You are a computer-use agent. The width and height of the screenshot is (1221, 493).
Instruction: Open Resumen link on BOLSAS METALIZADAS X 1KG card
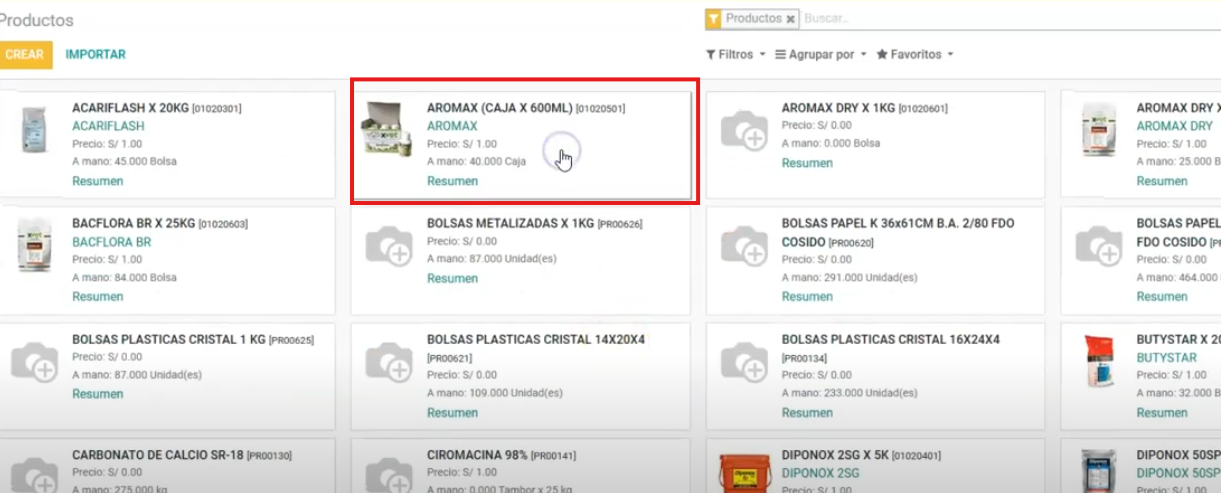coord(452,278)
